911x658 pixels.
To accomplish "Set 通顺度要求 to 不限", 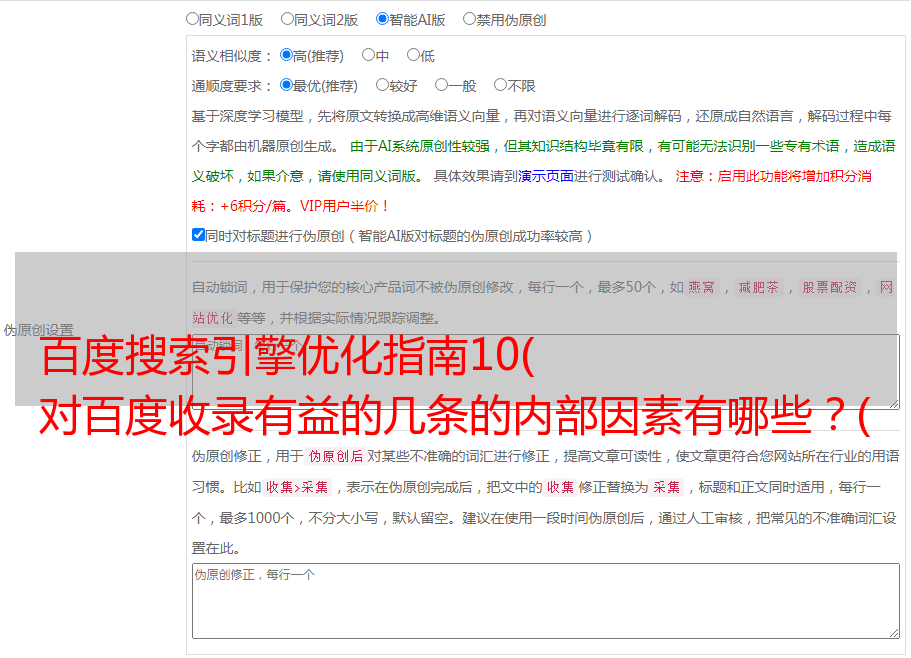I will (x=500, y=85).
